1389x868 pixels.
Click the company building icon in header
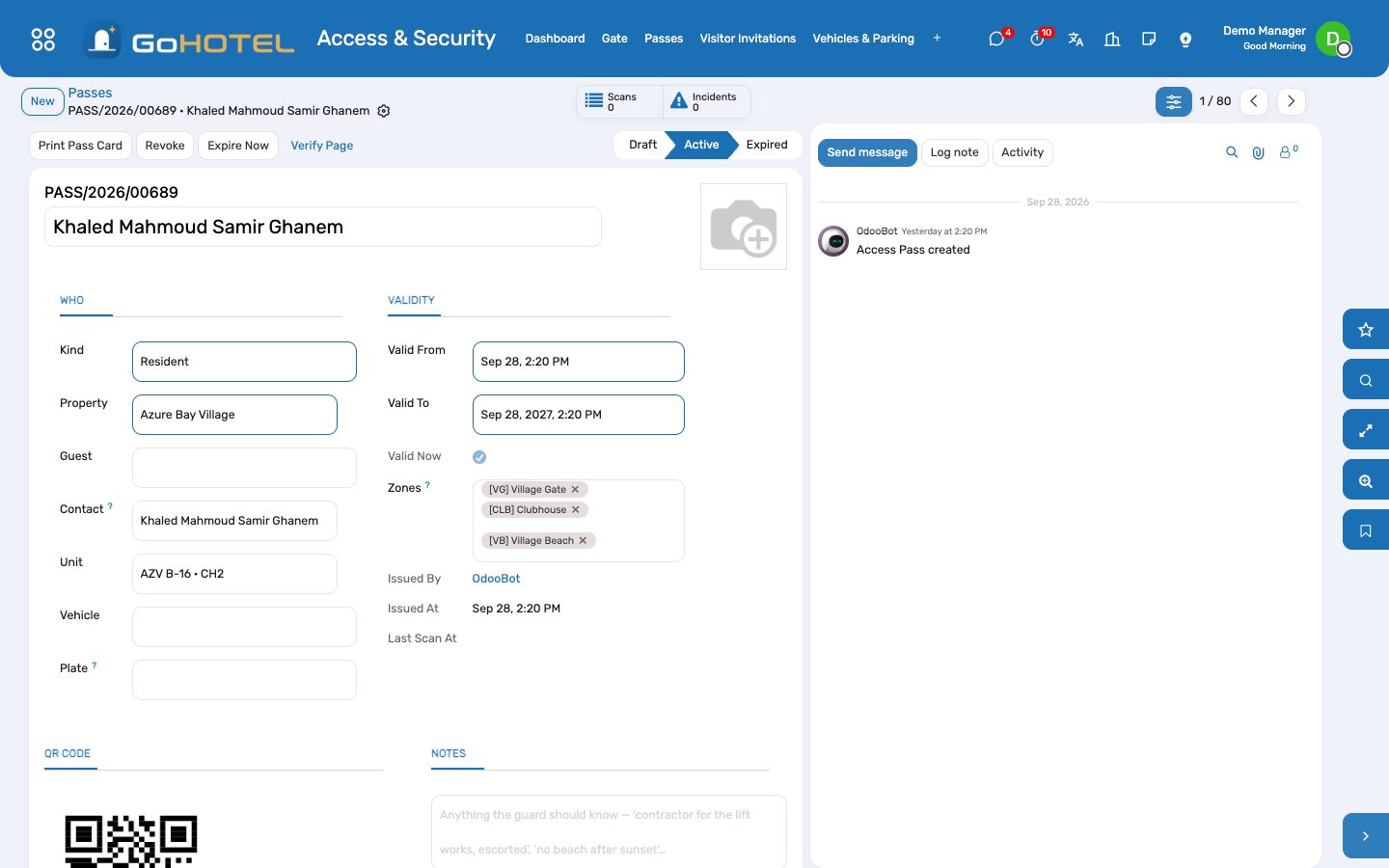click(x=1112, y=39)
